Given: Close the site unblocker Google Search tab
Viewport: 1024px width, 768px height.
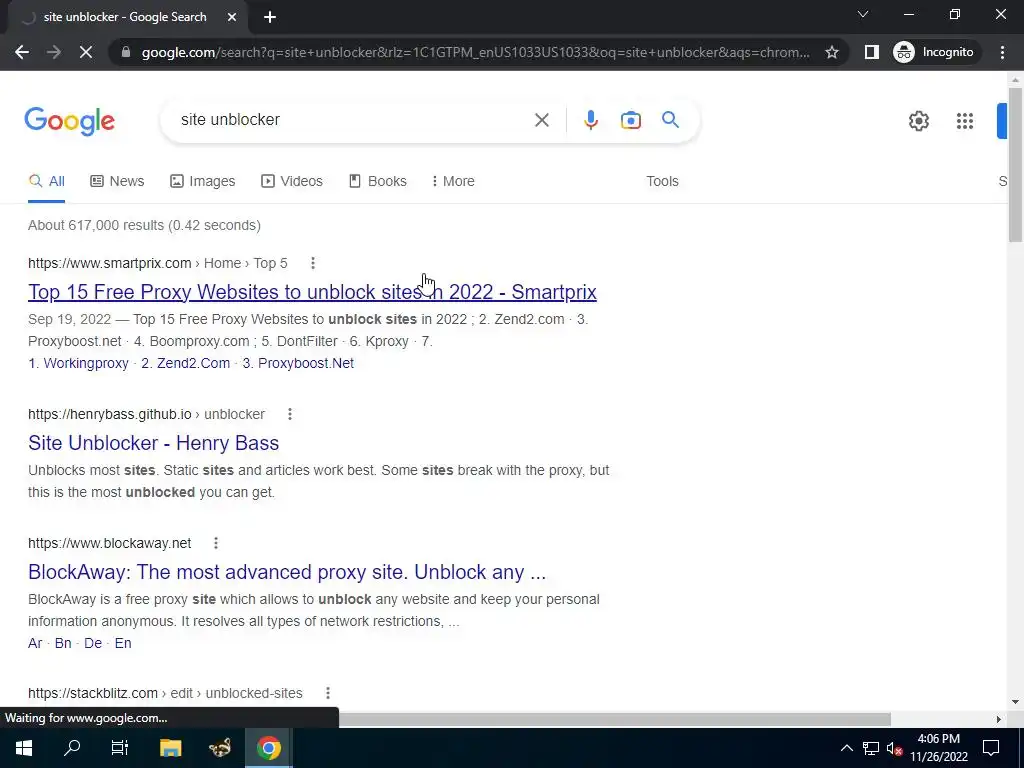Looking at the screenshot, I should pyautogui.click(x=232, y=17).
